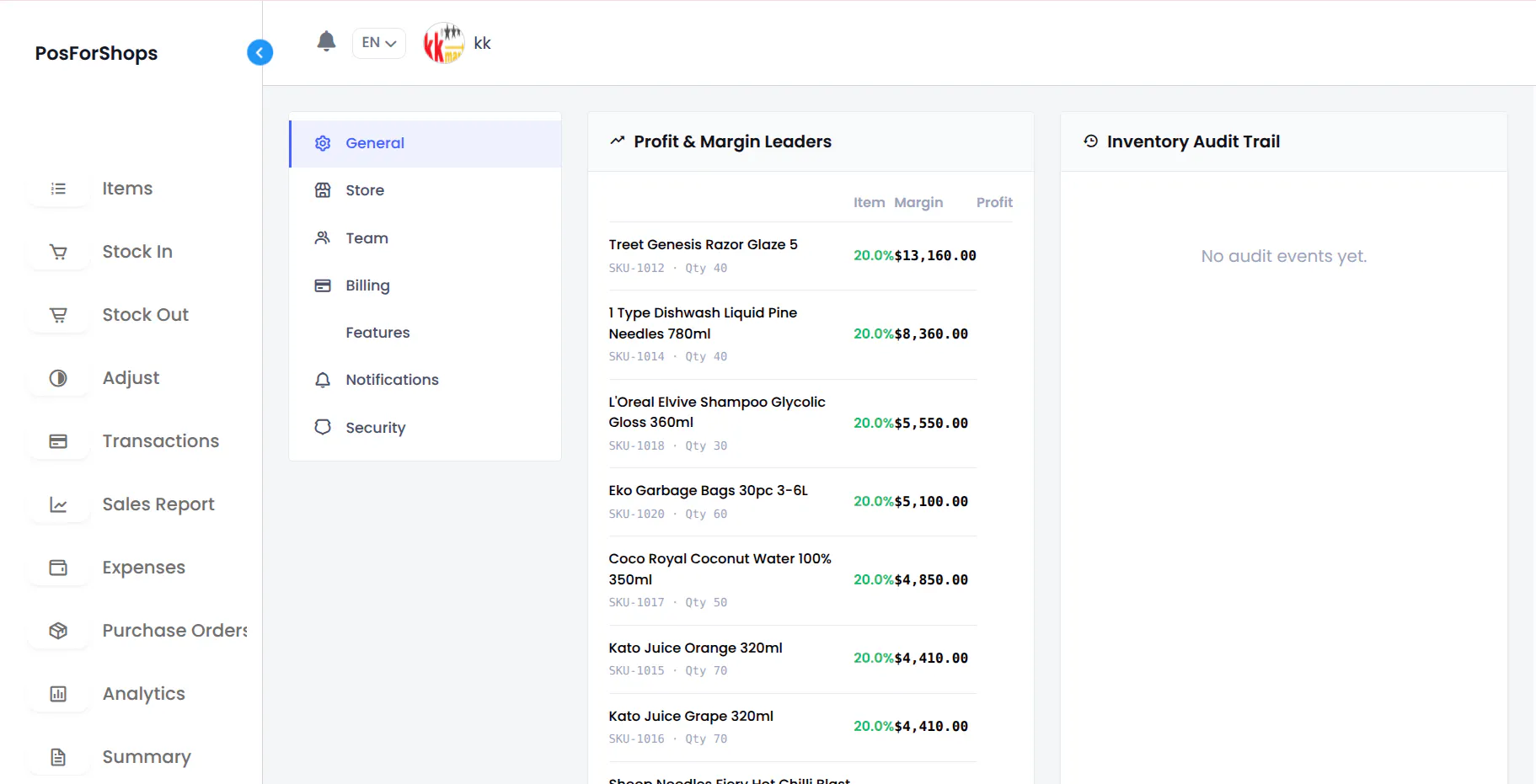Click the Store shop icon

click(323, 190)
